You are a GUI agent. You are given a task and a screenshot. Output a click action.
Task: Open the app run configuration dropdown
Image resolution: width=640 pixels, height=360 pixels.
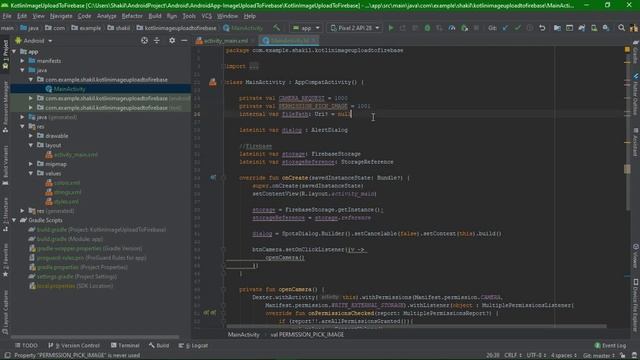[306, 28]
